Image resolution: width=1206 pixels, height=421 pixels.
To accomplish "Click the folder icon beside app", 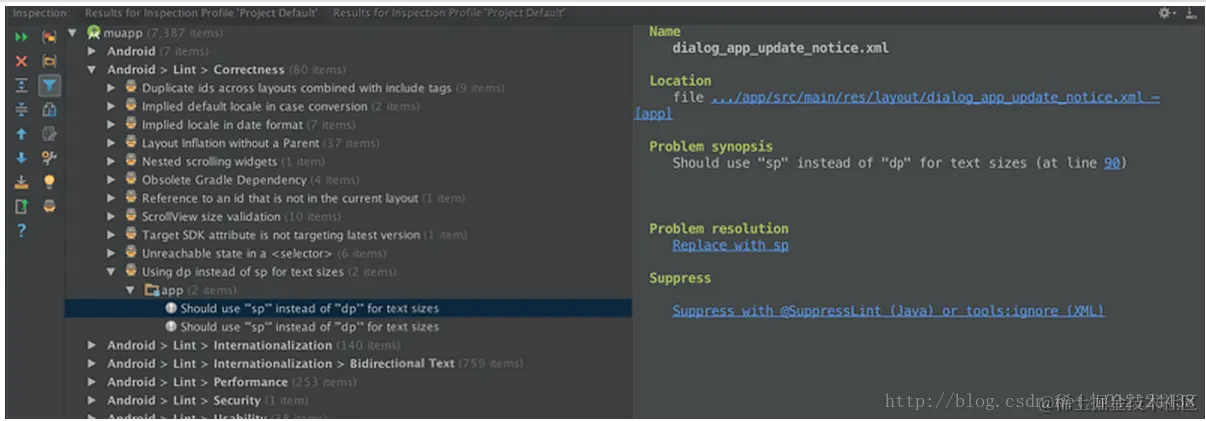I will coord(152,290).
